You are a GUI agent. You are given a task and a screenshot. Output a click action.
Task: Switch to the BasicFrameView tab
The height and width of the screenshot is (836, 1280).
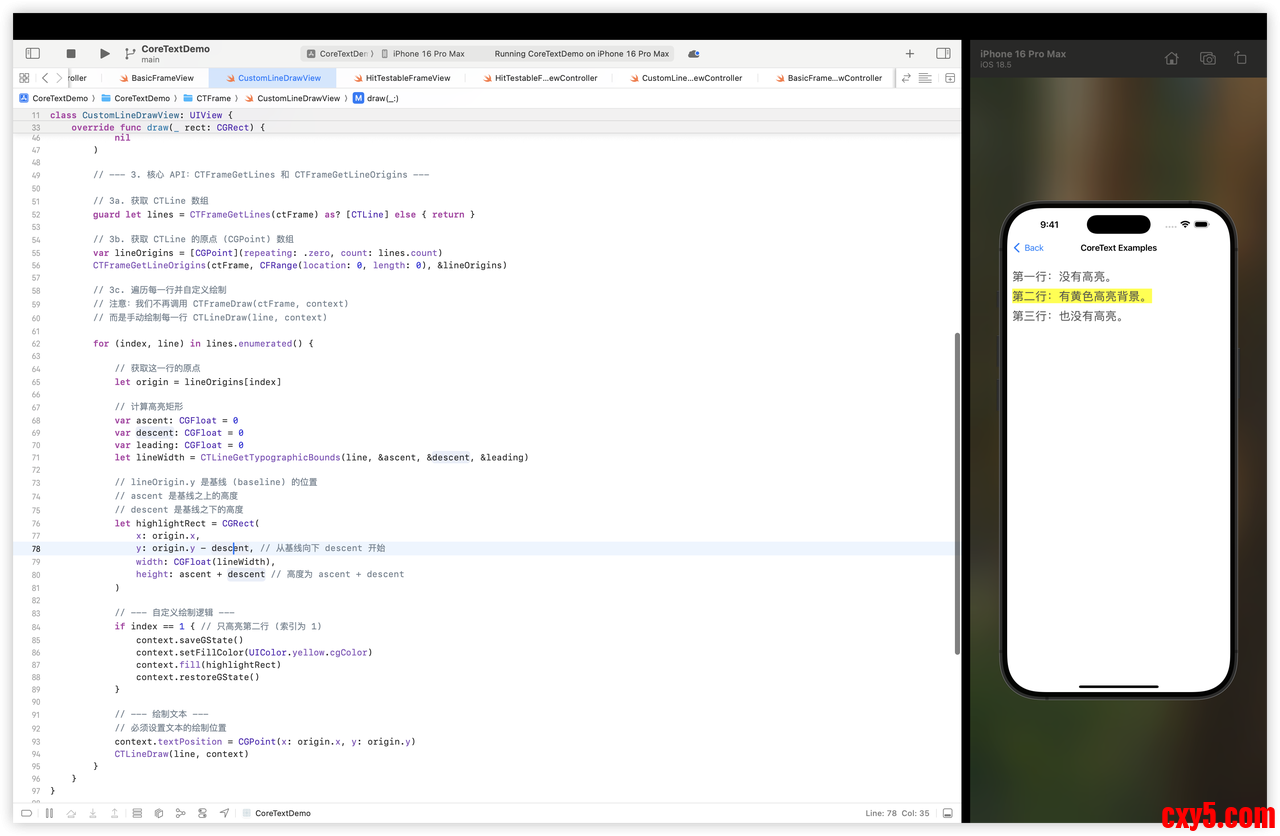click(162, 78)
